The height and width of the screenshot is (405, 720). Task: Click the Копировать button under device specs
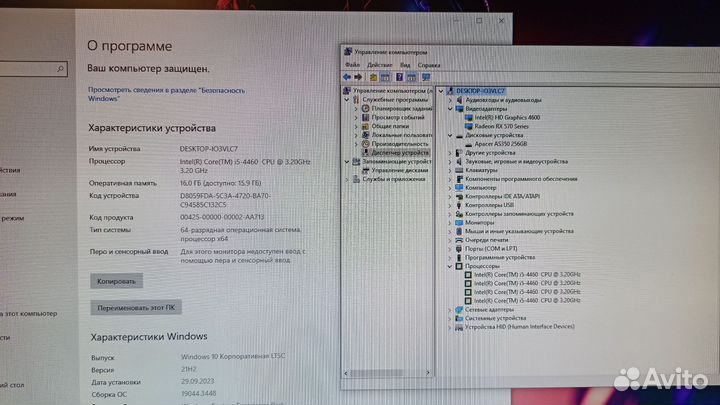pyautogui.click(x=116, y=281)
